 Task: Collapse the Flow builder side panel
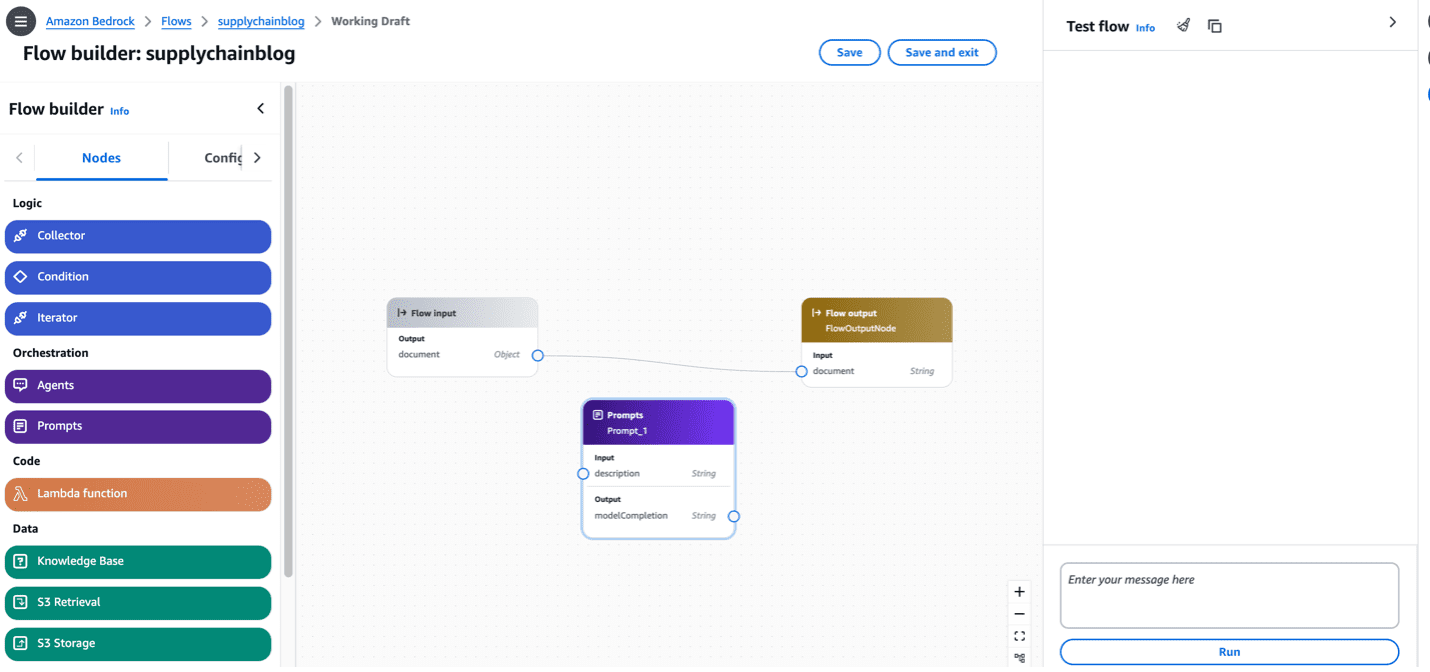(x=261, y=109)
